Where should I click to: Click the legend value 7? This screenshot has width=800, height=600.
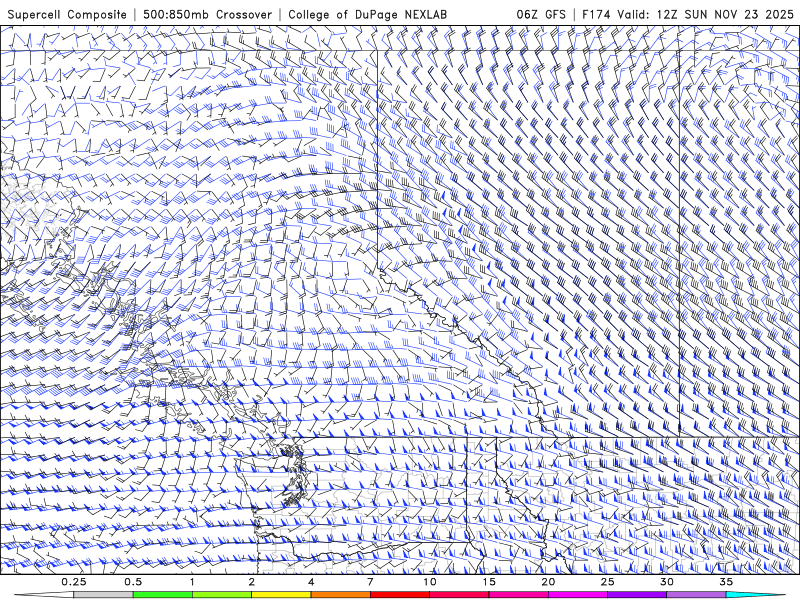(370, 582)
